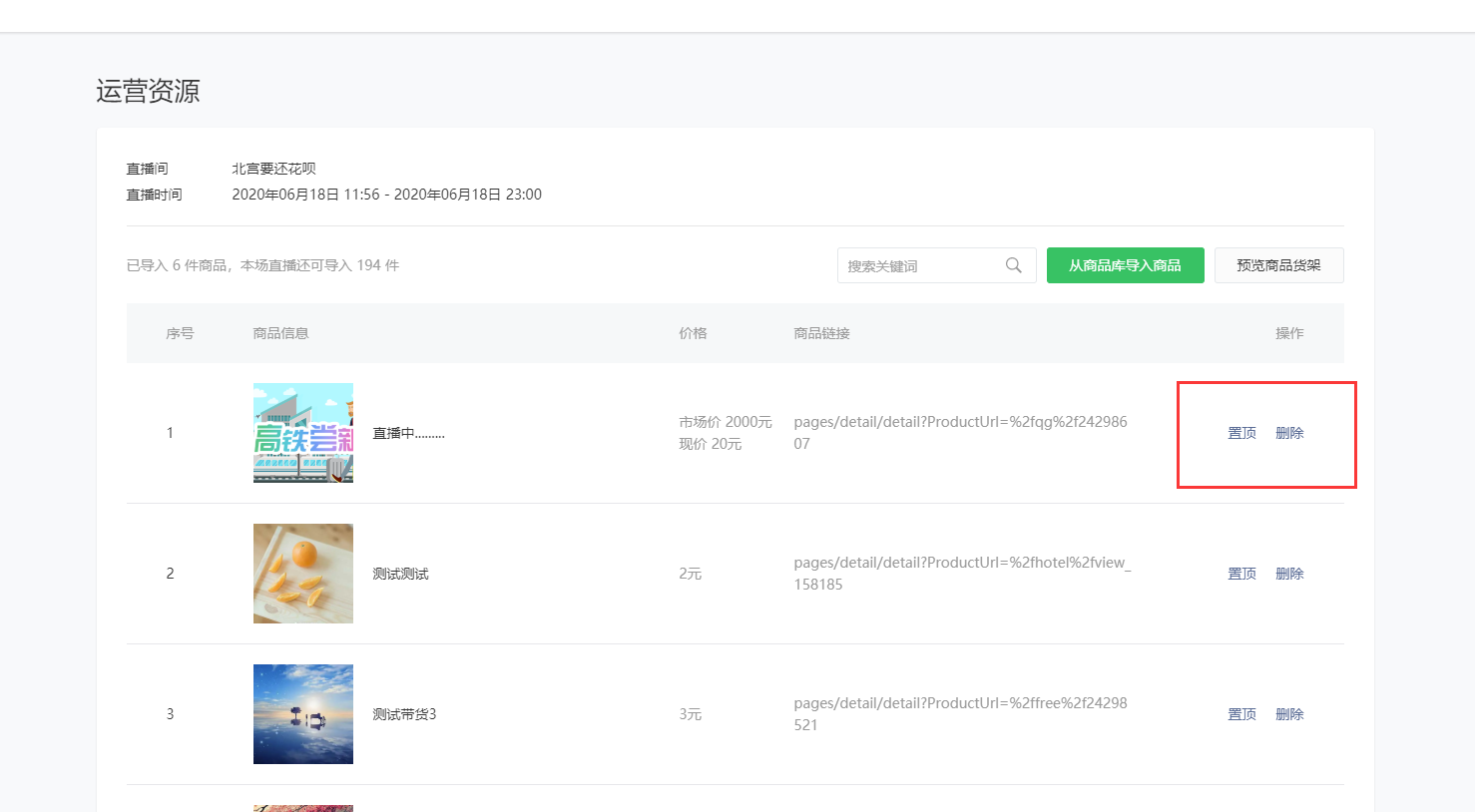Click the 2元 price cell
This screenshot has width=1475, height=812.
[690, 574]
